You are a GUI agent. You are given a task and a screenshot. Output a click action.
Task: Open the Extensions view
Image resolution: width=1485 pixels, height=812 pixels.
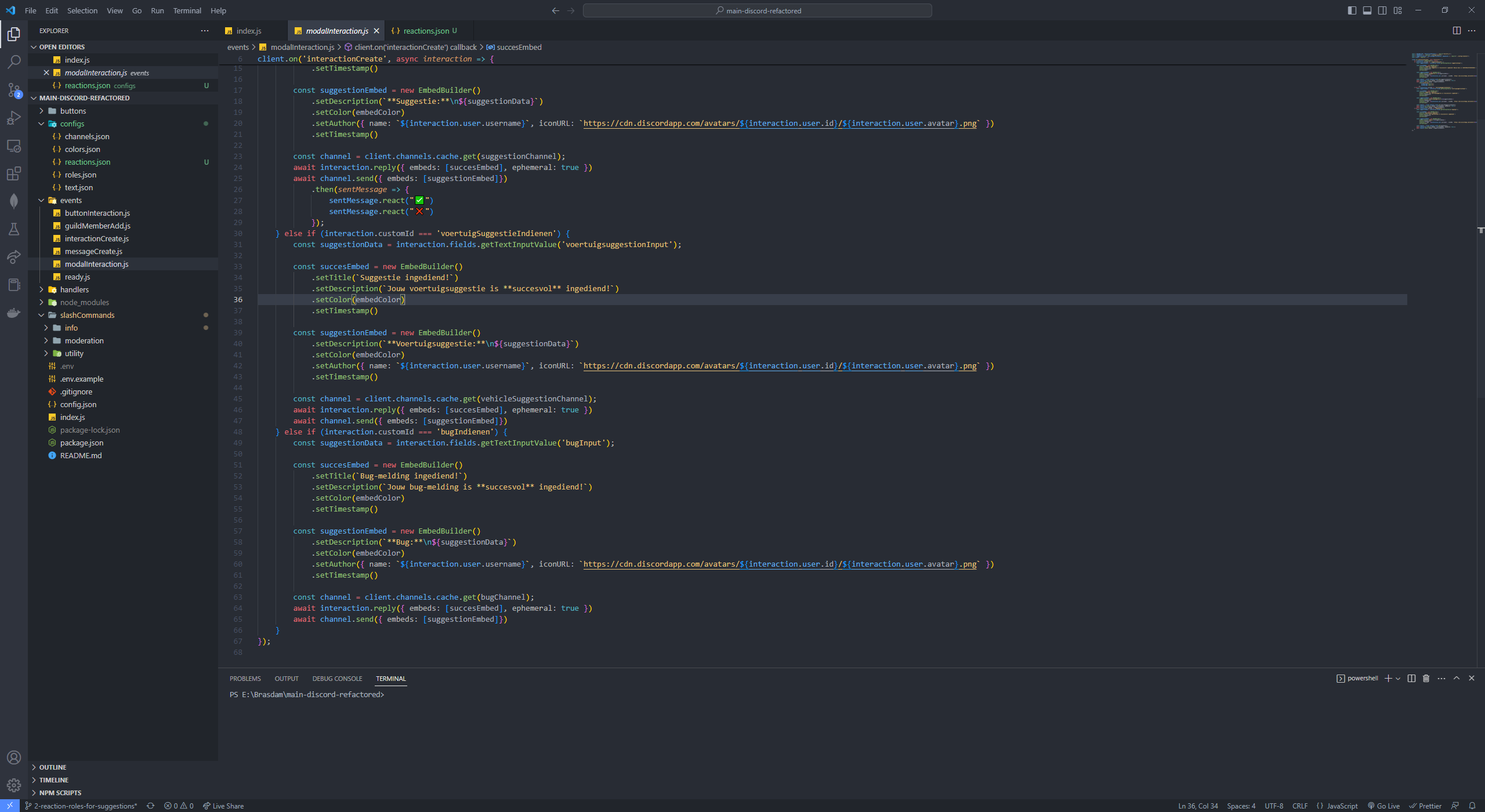pyautogui.click(x=14, y=173)
